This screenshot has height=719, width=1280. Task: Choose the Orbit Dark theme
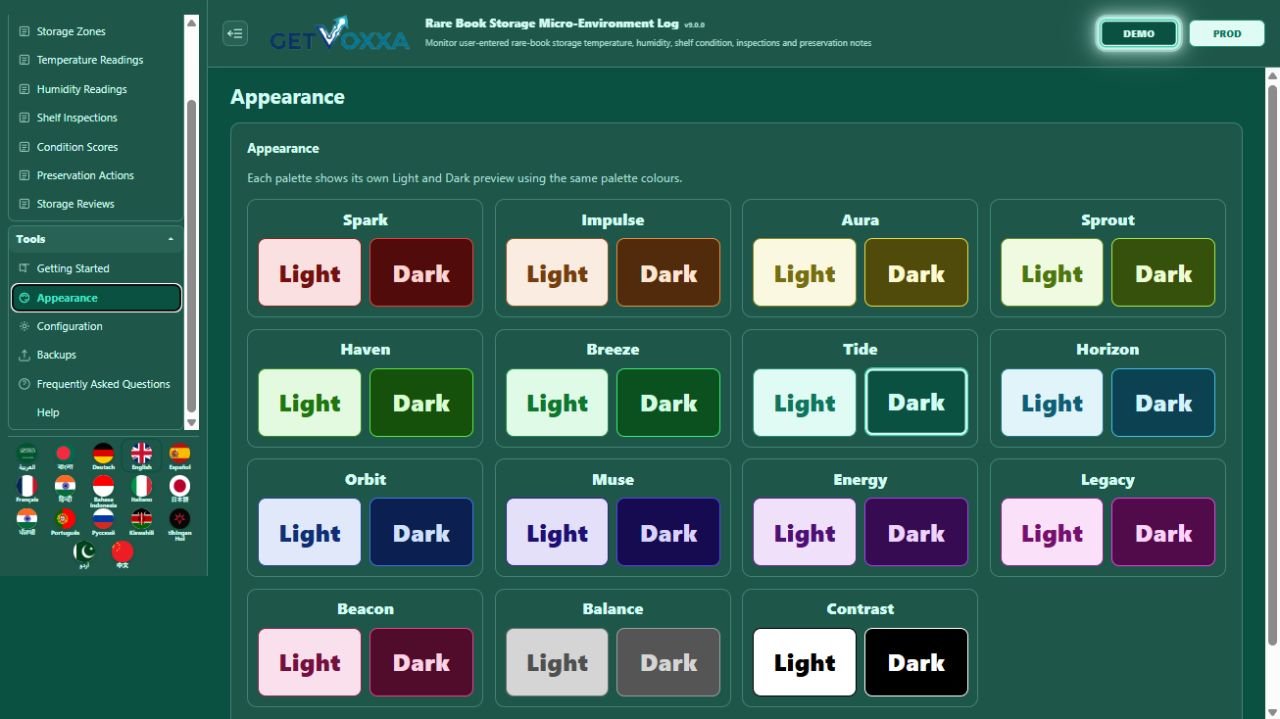tap(421, 533)
